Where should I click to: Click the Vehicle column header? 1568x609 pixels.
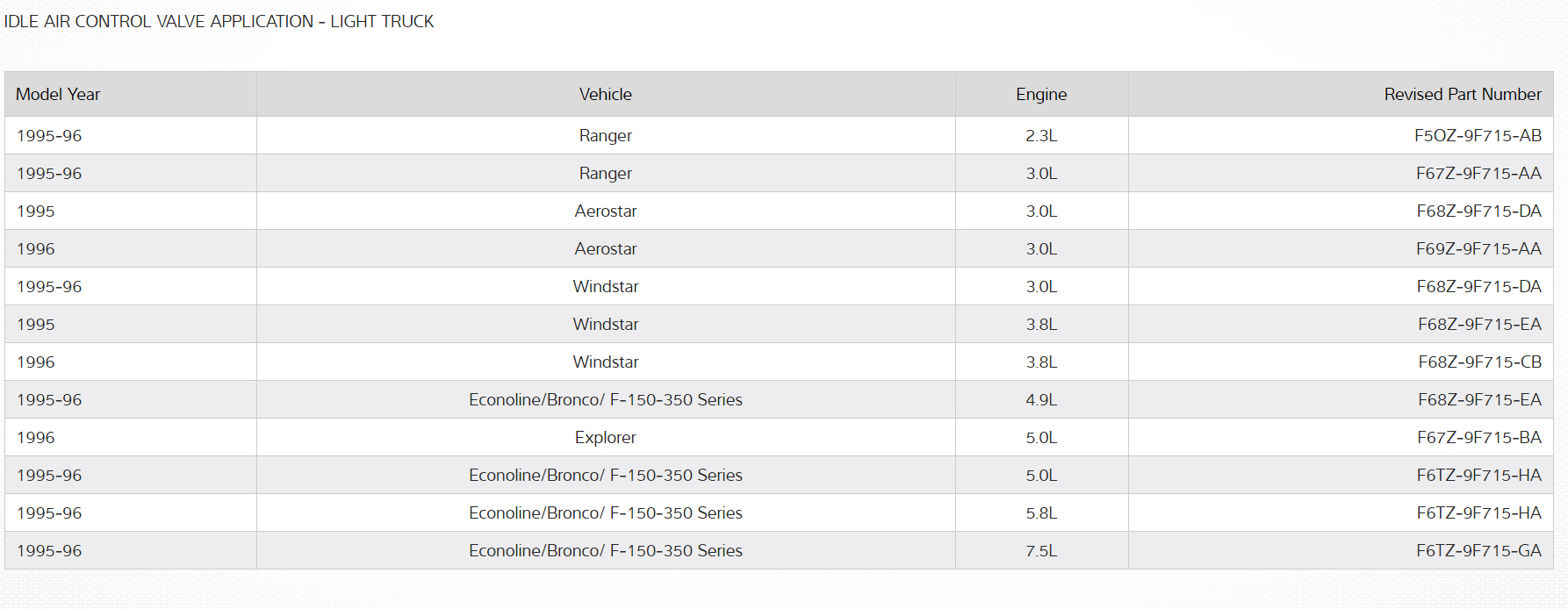605,94
